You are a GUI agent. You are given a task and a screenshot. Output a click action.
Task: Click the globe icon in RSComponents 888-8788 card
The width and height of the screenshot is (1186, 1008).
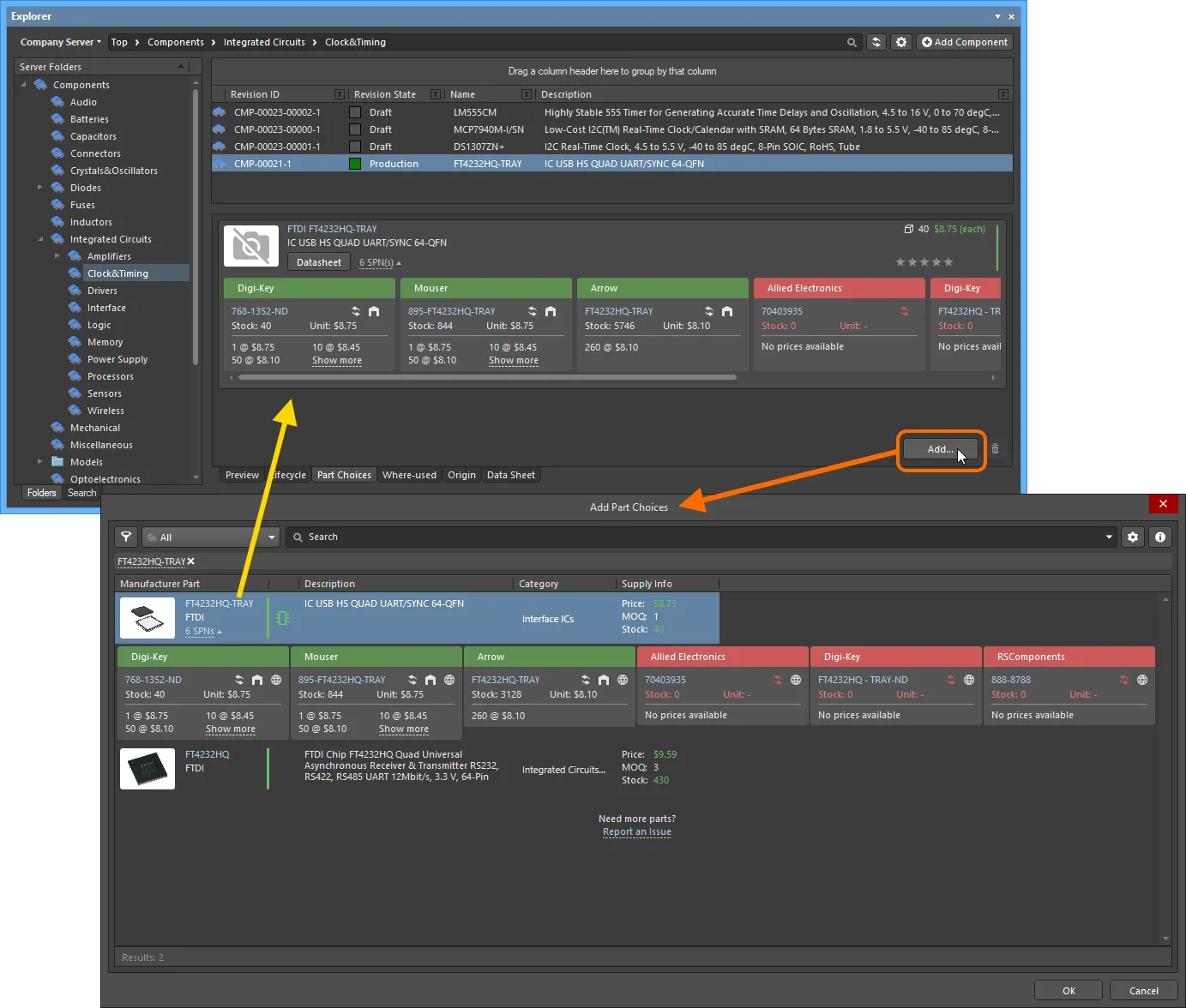[1142, 680]
